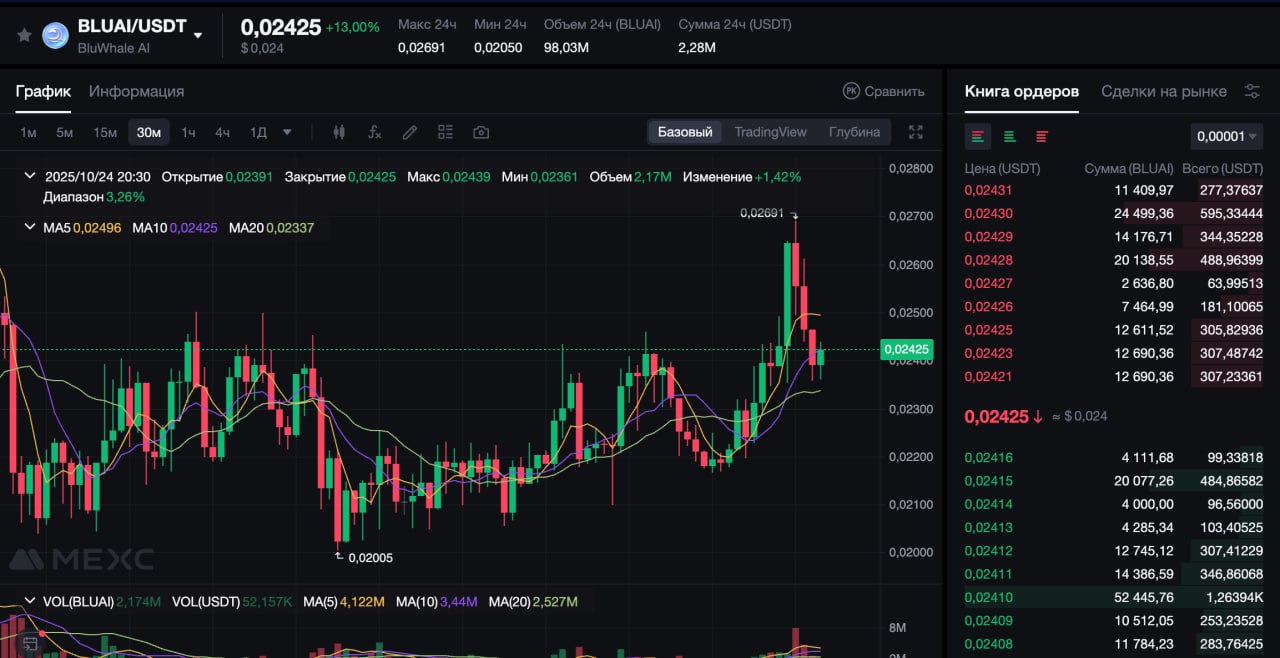Click the last price 0,02425 in order book

tap(996, 416)
